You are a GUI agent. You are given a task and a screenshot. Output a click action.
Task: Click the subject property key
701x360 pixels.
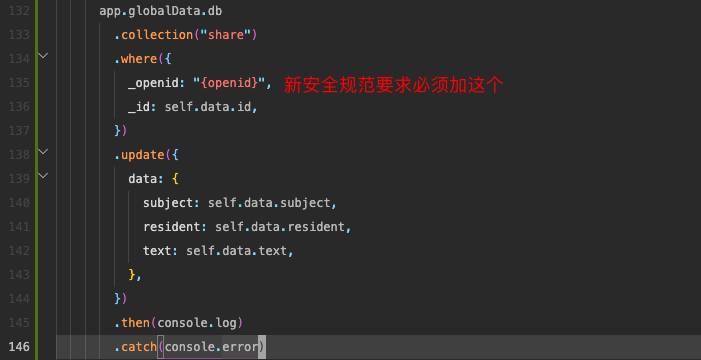pos(168,203)
